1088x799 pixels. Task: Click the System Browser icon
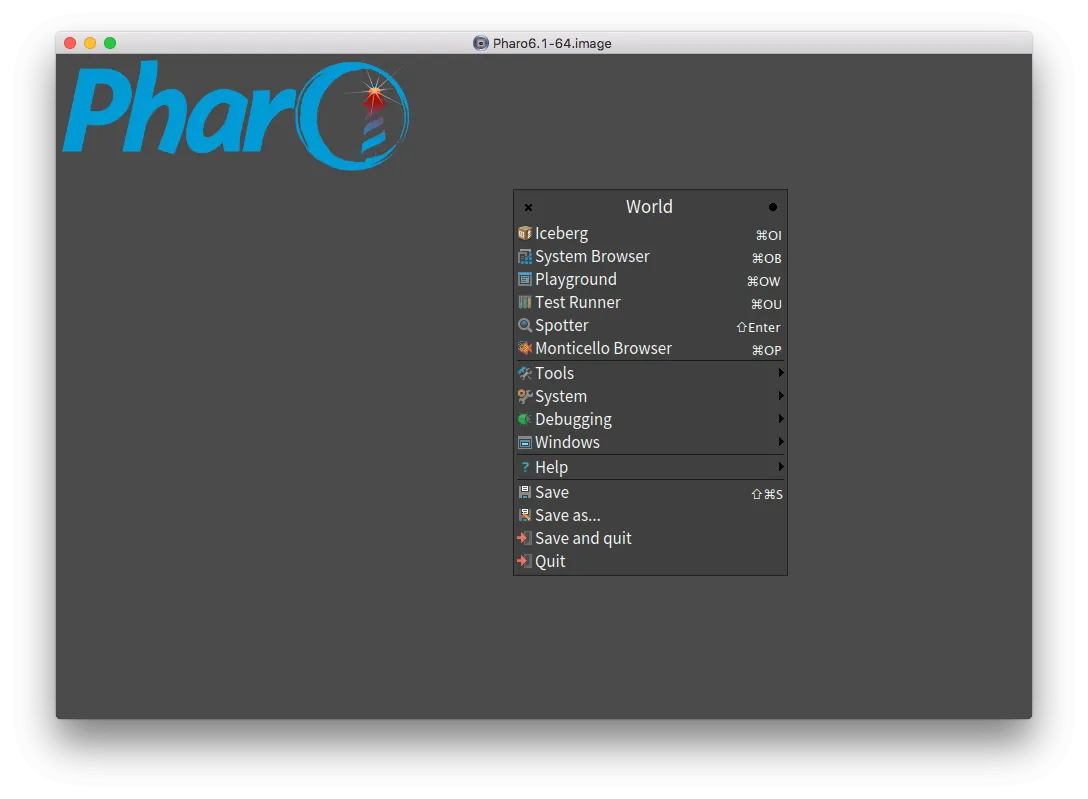pyautogui.click(x=525, y=257)
